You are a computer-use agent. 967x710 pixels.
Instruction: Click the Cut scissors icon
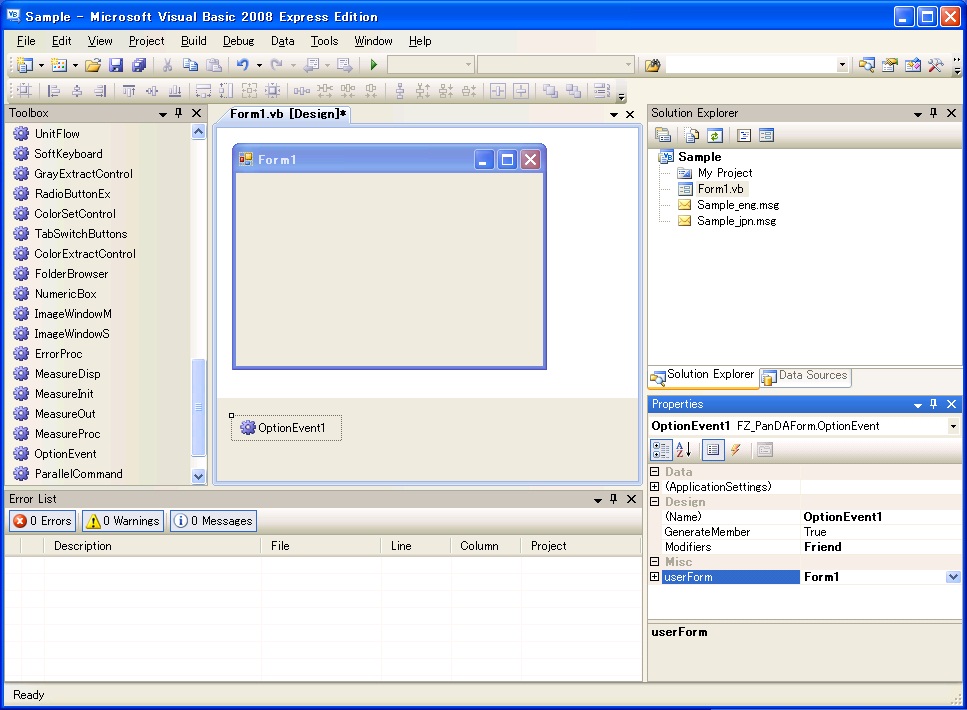167,65
